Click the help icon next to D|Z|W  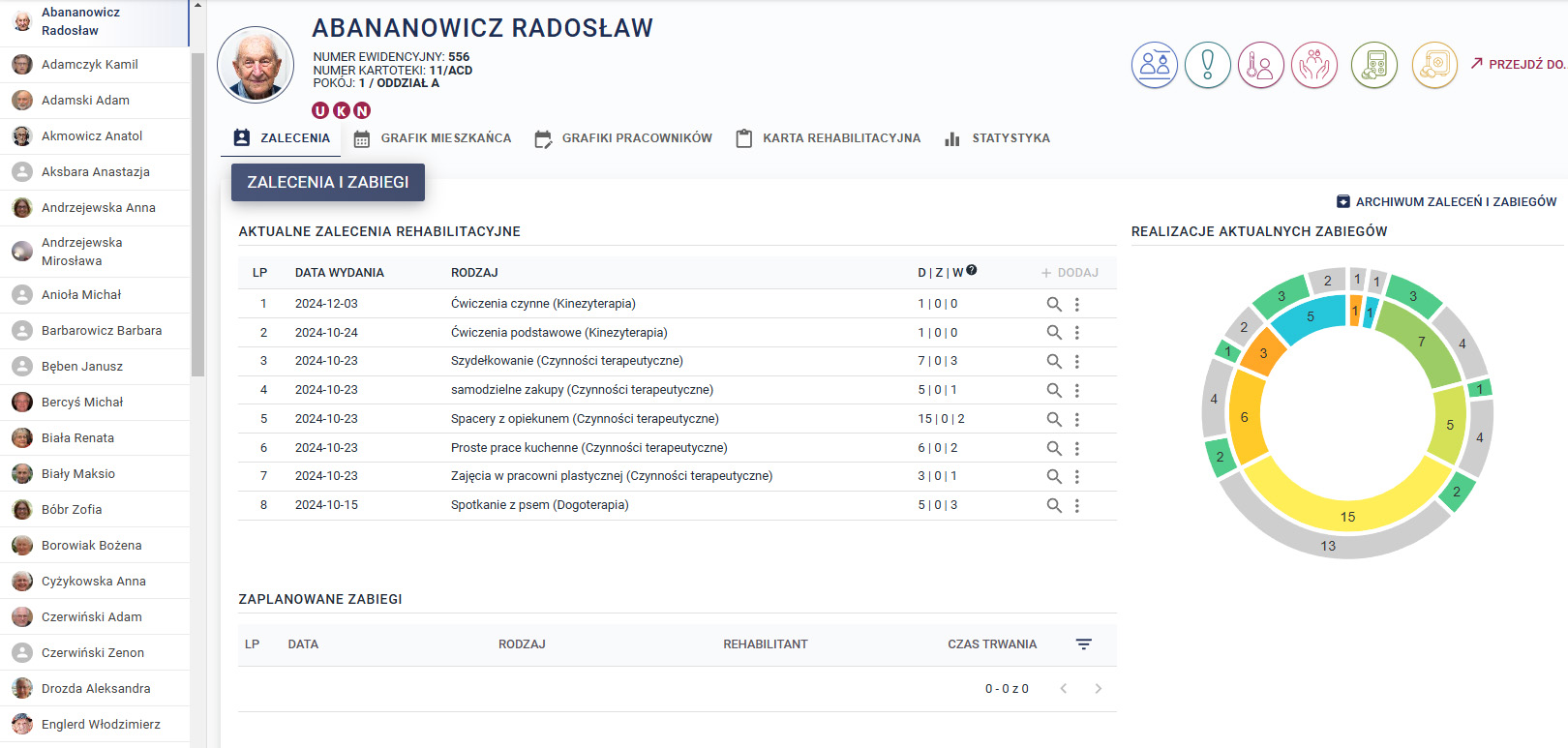(972, 271)
